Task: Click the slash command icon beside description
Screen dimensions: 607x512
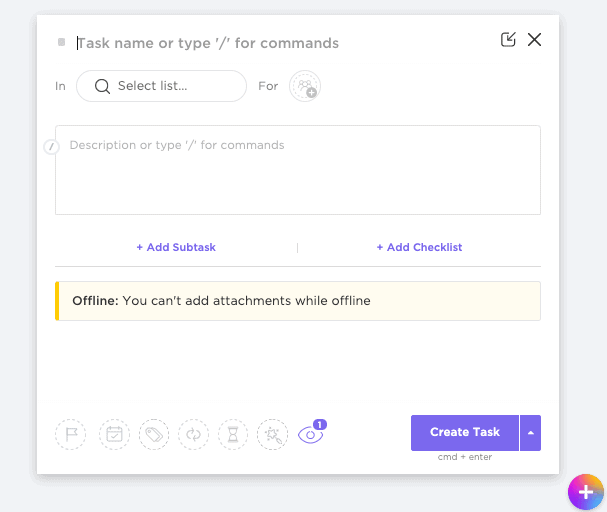Action: tap(51, 147)
